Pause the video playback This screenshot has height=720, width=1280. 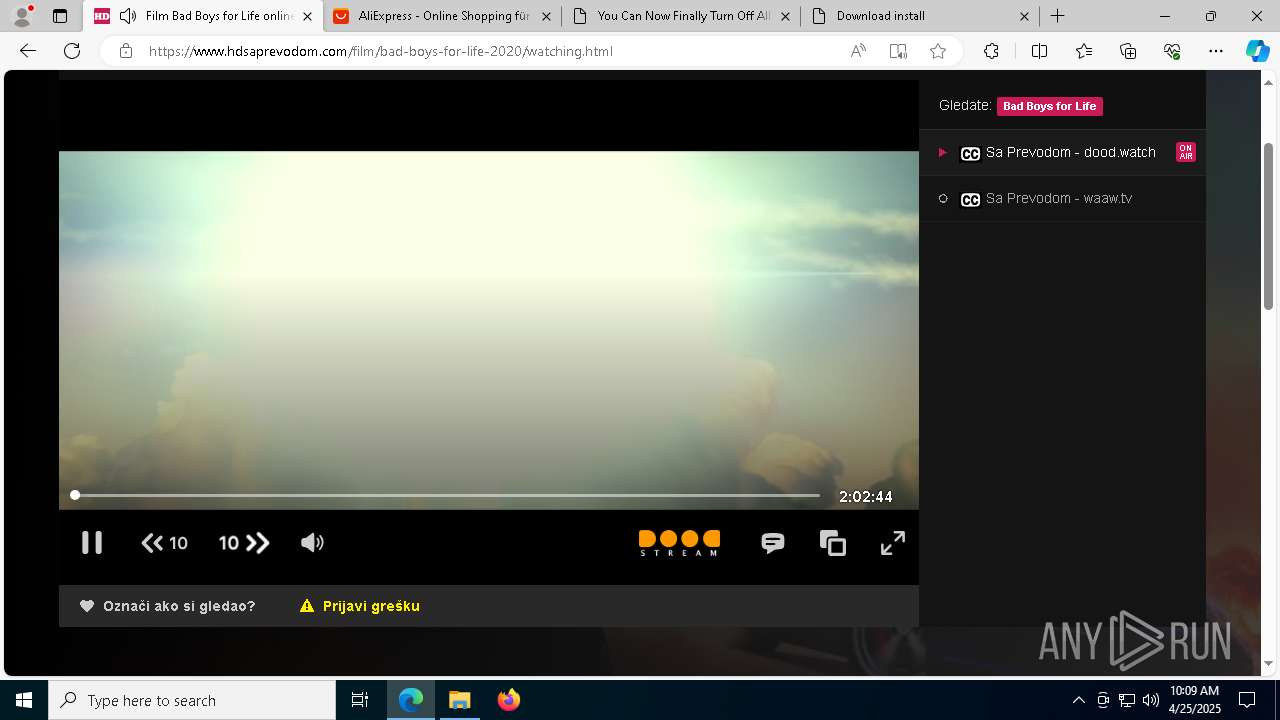click(x=92, y=542)
